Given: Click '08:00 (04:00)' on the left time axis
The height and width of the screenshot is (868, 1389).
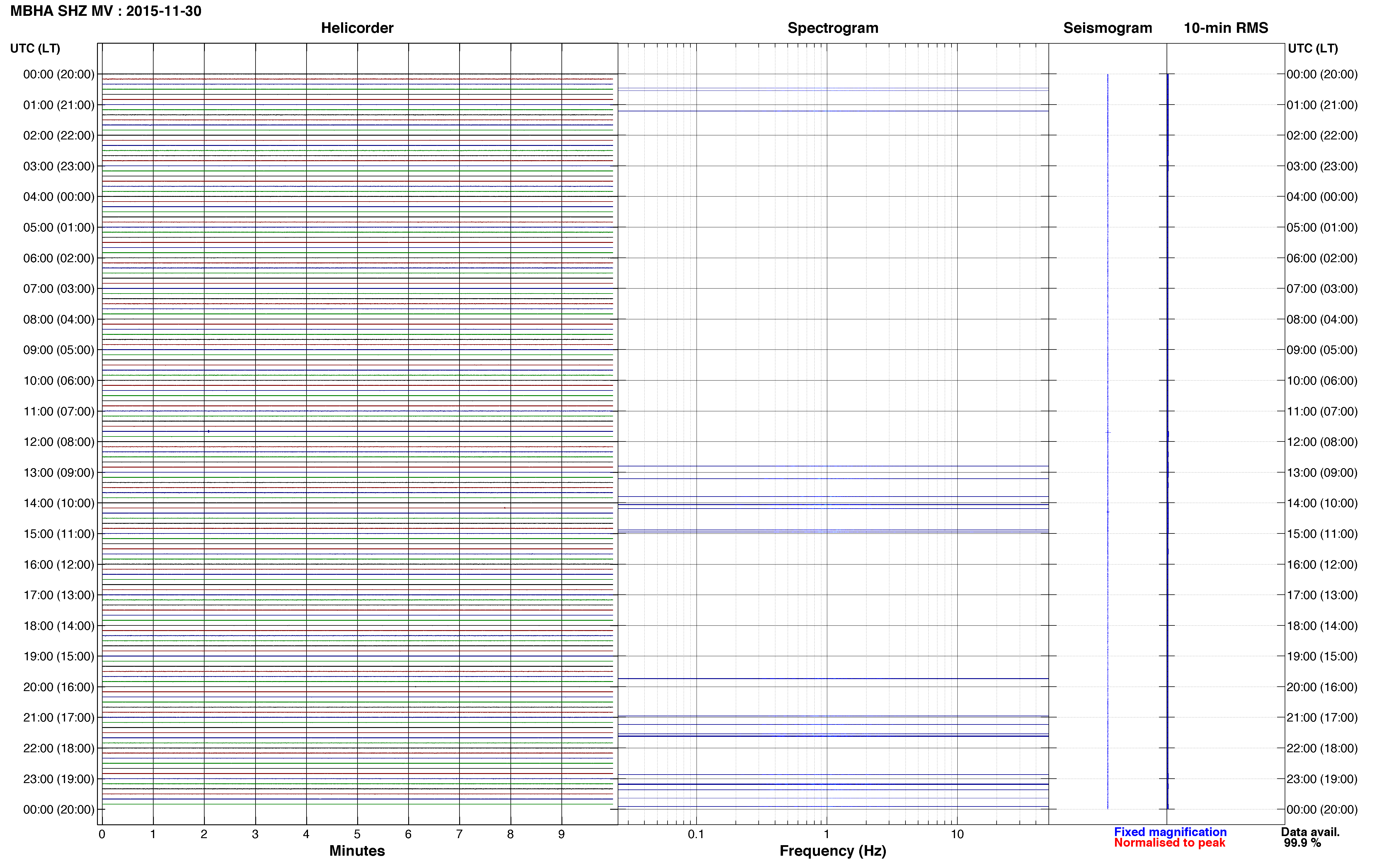Looking at the screenshot, I should pyautogui.click(x=59, y=319).
